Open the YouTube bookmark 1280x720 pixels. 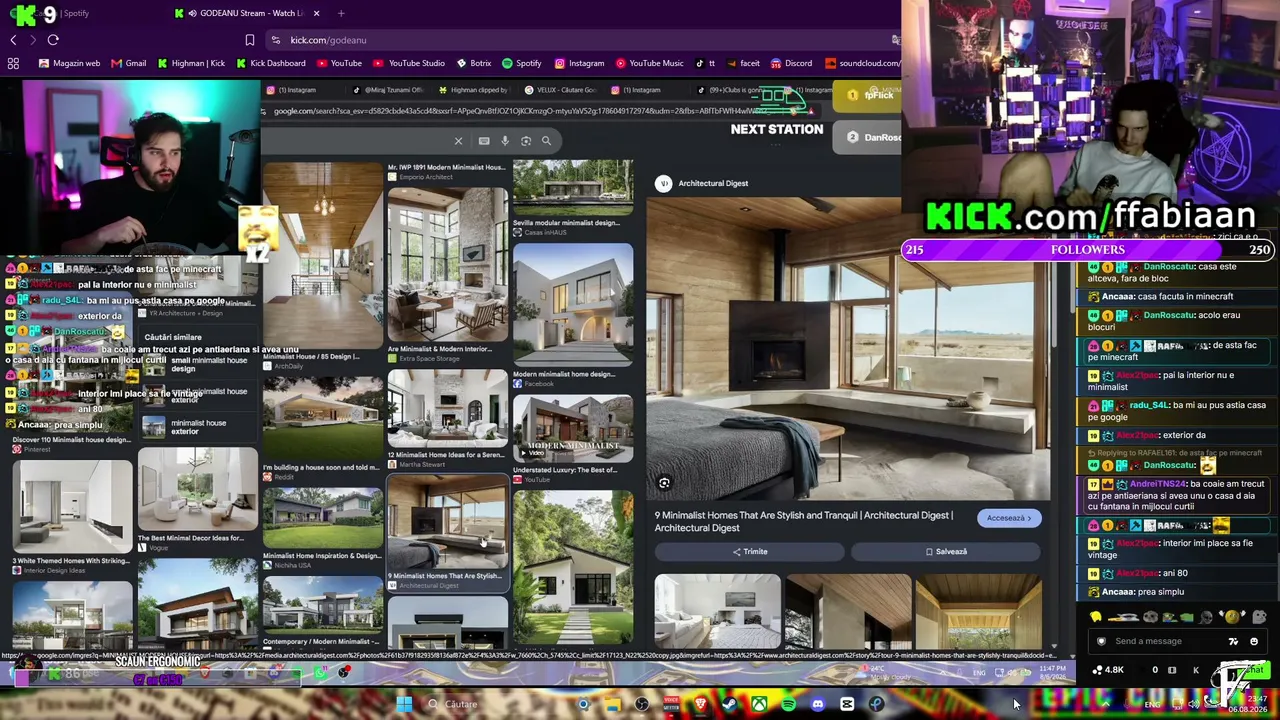(x=339, y=63)
